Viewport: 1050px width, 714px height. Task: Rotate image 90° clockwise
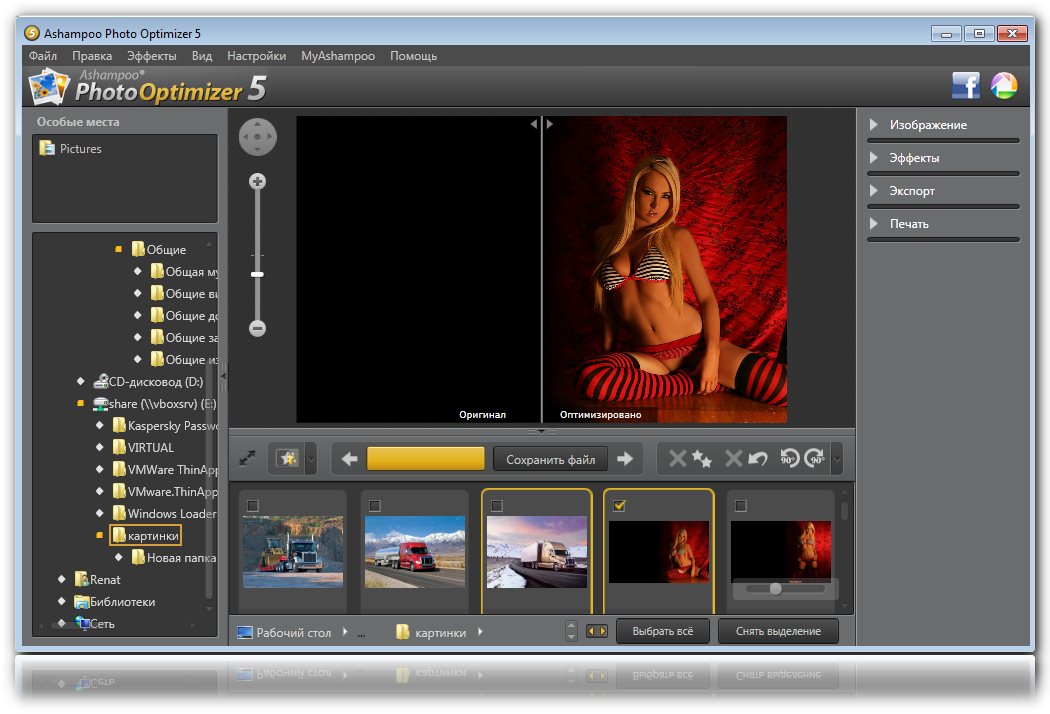[814, 459]
